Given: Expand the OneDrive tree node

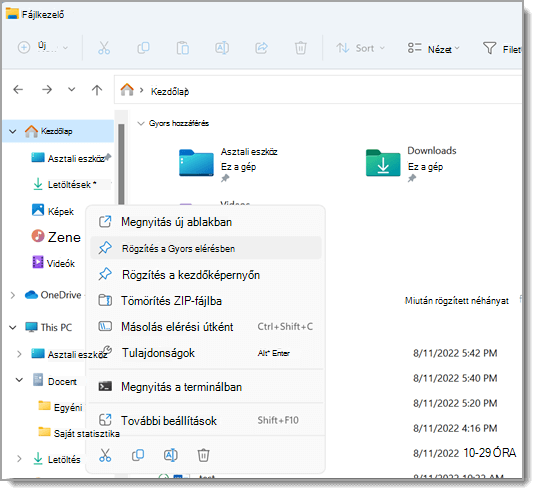Looking at the screenshot, I should pos(13,295).
